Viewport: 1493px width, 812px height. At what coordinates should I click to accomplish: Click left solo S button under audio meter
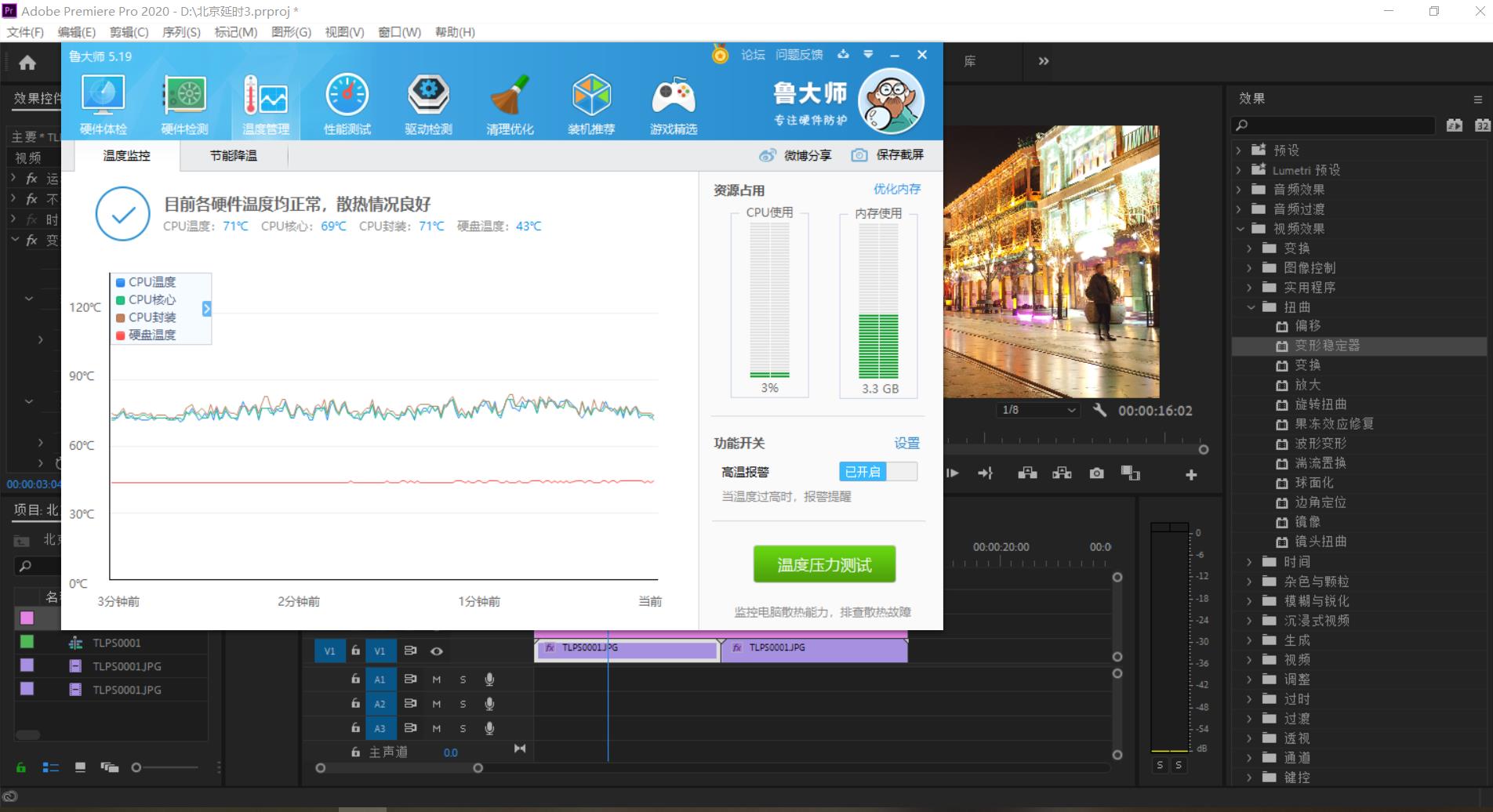1161,765
